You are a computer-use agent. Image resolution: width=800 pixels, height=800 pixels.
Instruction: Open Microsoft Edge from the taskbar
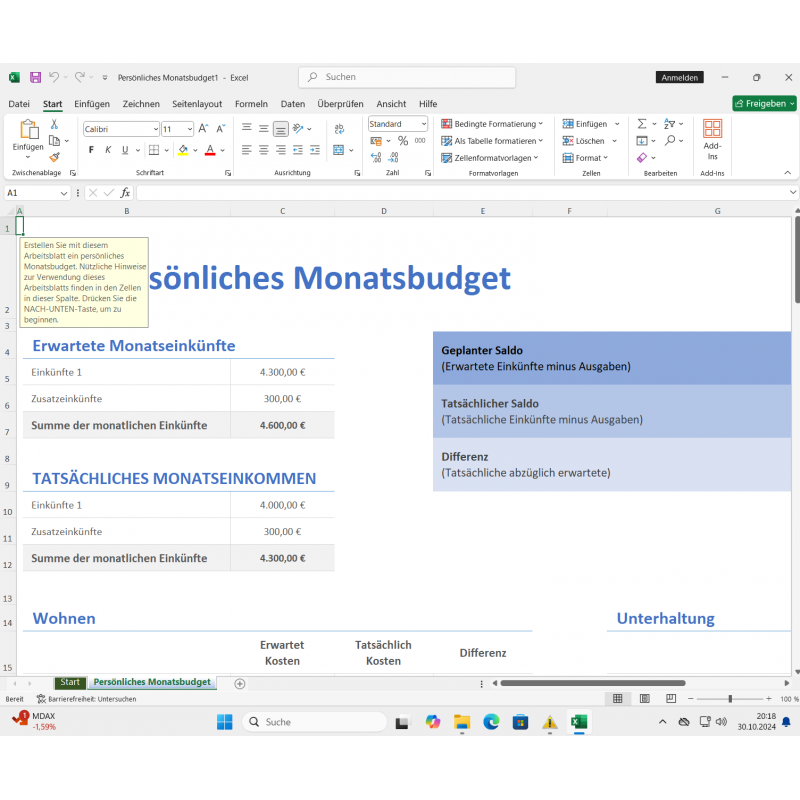[x=491, y=722]
